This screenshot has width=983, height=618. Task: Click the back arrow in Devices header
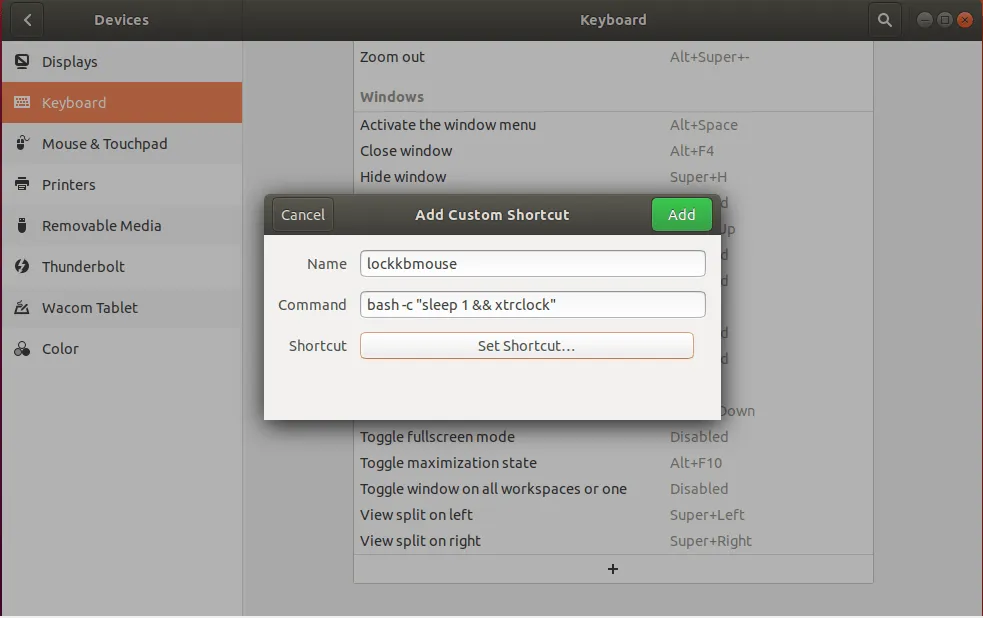[x=27, y=20]
